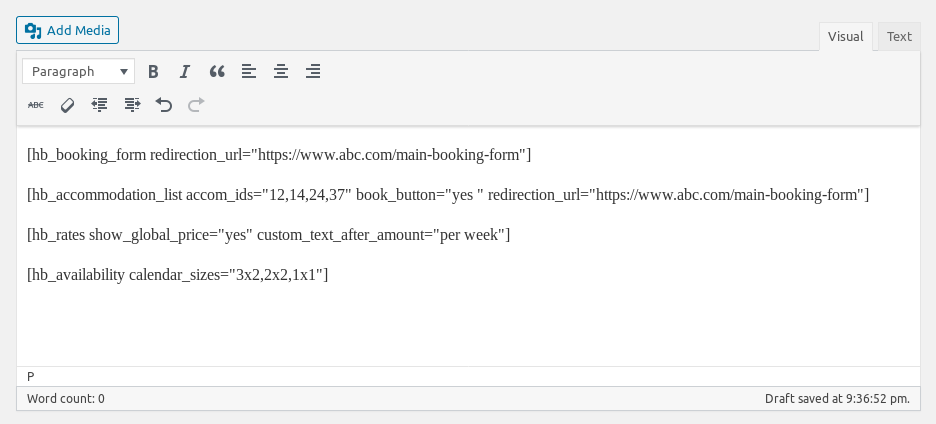Apply blockquote formatting
Screen dimensions: 936x424
pos(217,71)
